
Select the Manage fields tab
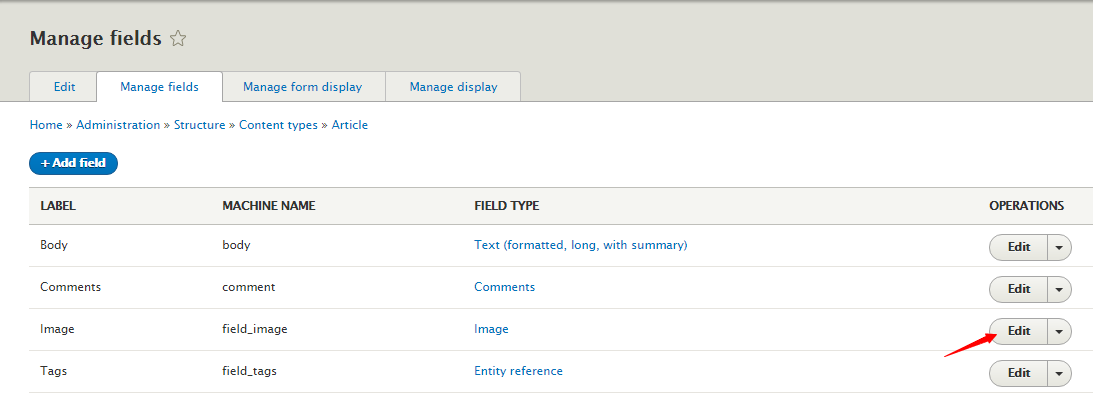point(160,87)
